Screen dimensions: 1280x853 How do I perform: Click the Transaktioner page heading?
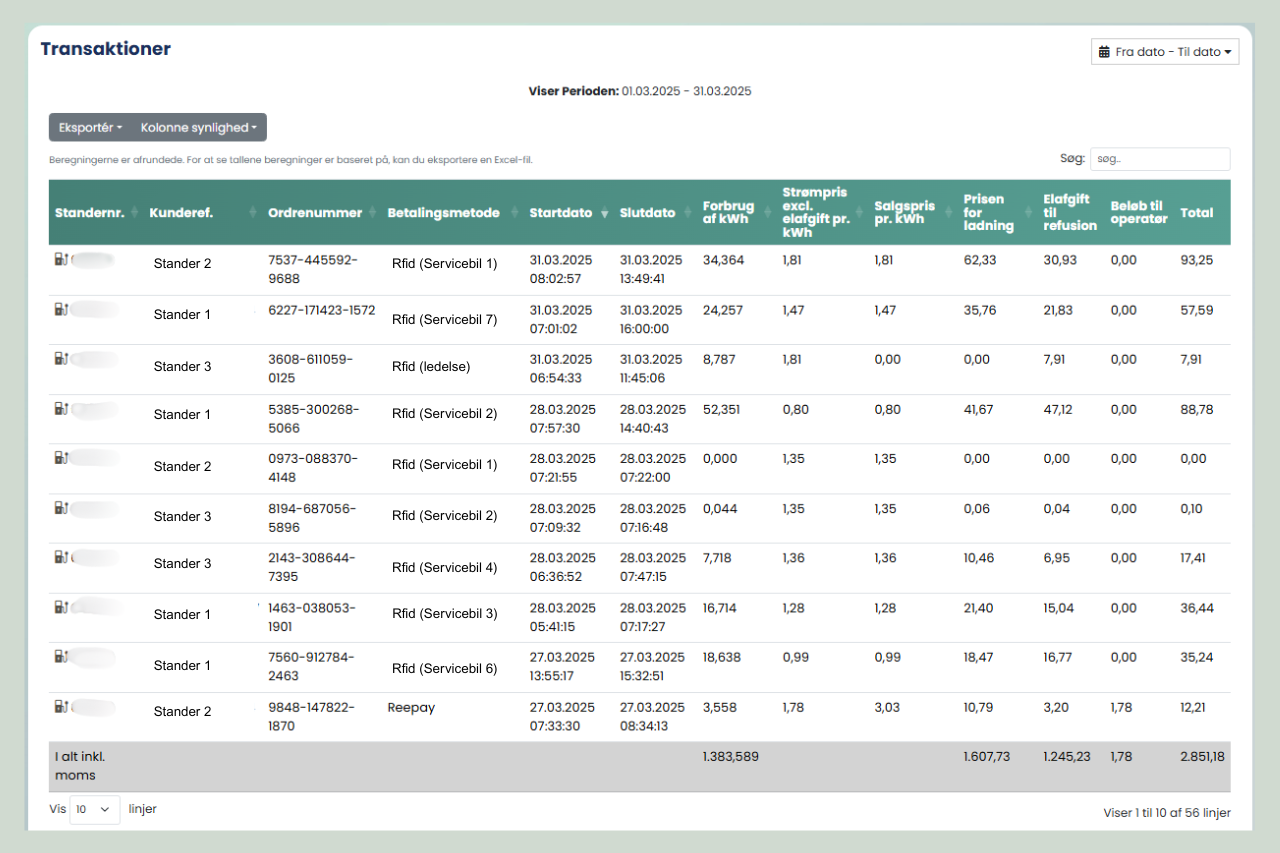point(106,49)
